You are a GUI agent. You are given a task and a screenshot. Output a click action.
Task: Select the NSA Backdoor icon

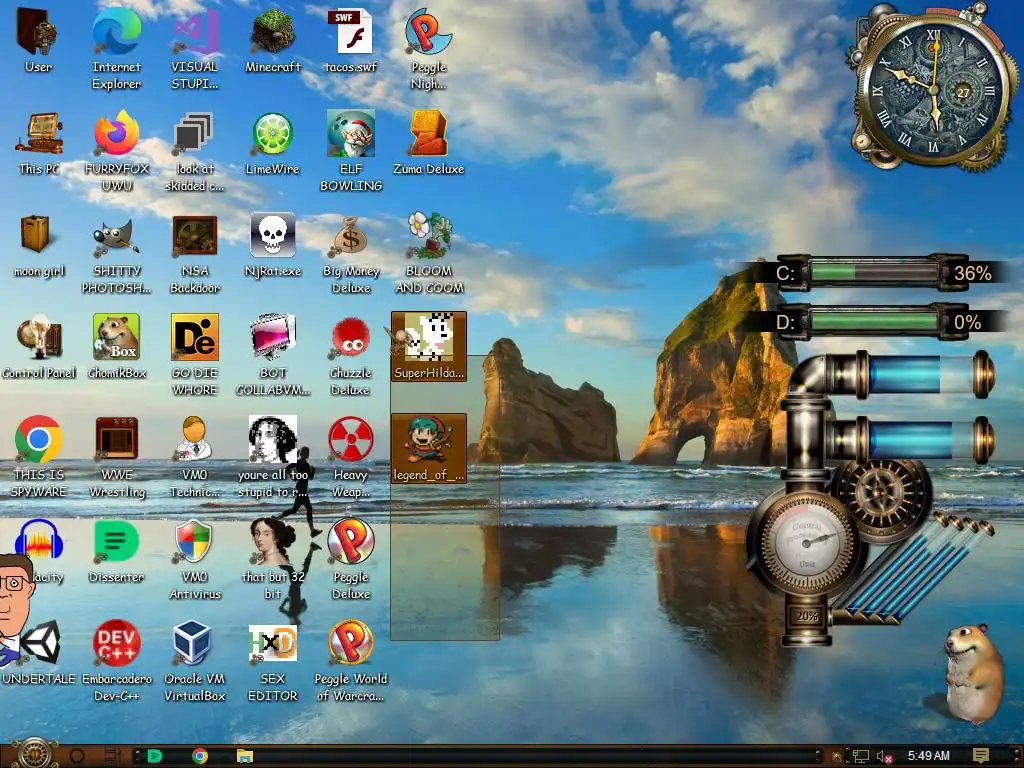pyautogui.click(x=195, y=253)
